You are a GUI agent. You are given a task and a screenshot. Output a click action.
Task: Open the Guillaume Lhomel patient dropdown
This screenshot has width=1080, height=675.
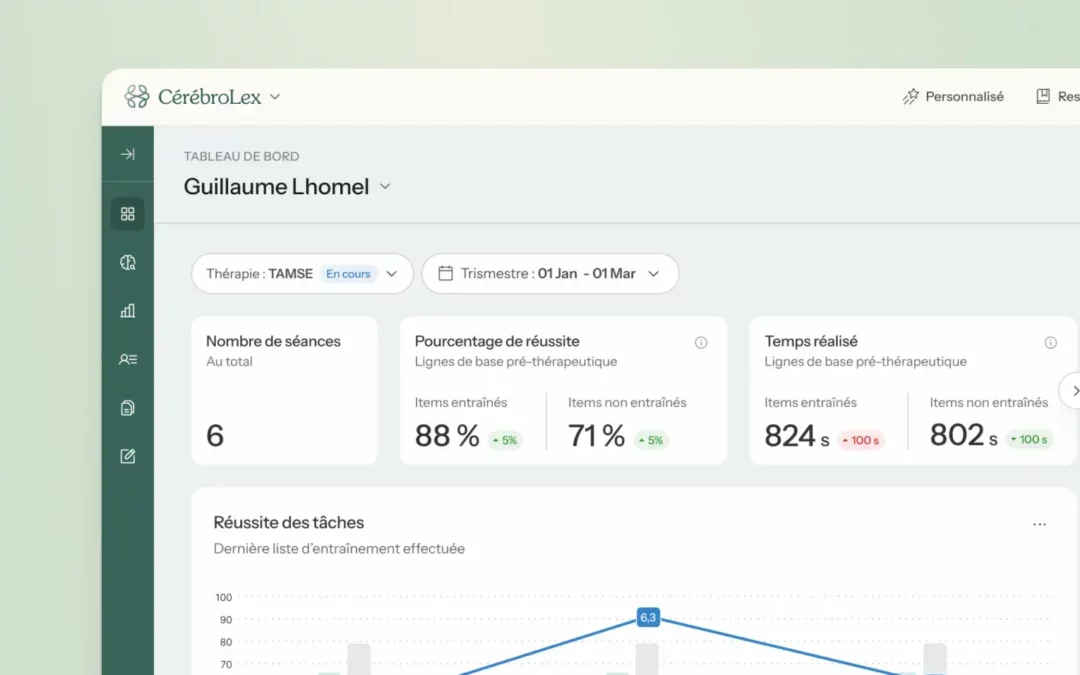(x=385, y=187)
